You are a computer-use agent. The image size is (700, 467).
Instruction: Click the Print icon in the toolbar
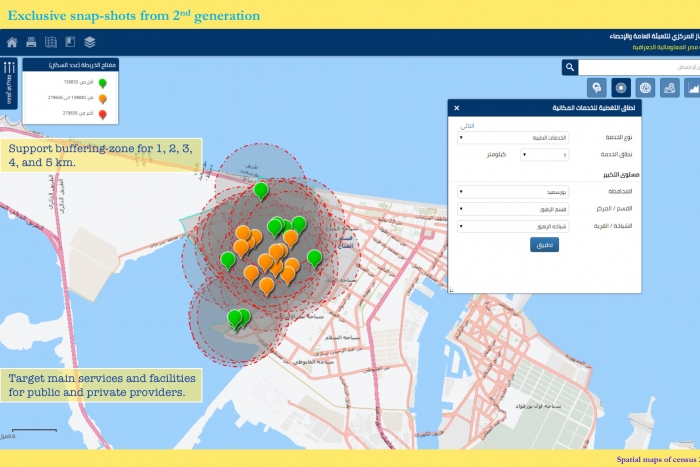31,42
